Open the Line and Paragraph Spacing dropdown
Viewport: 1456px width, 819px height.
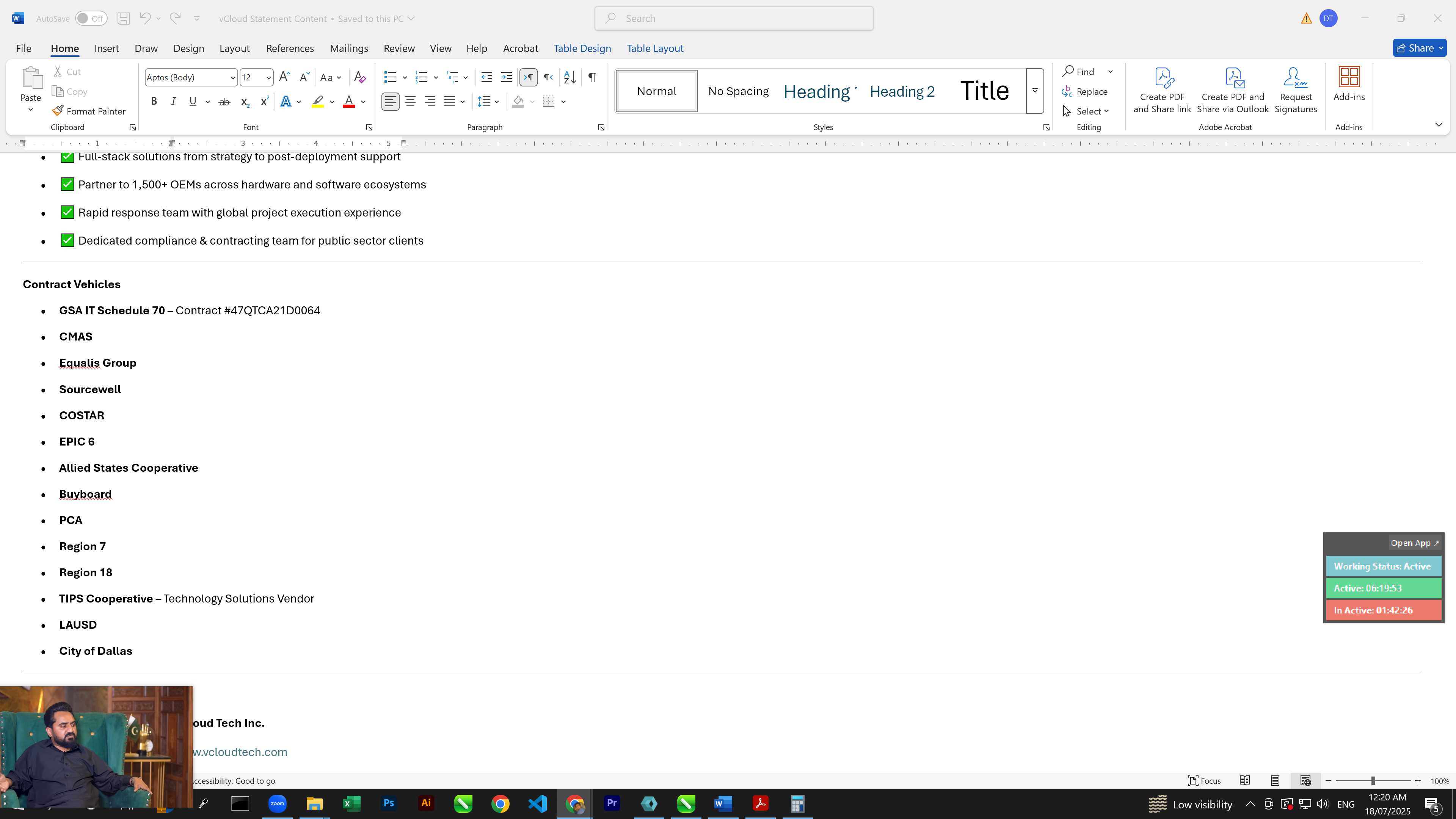[x=488, y=102]
